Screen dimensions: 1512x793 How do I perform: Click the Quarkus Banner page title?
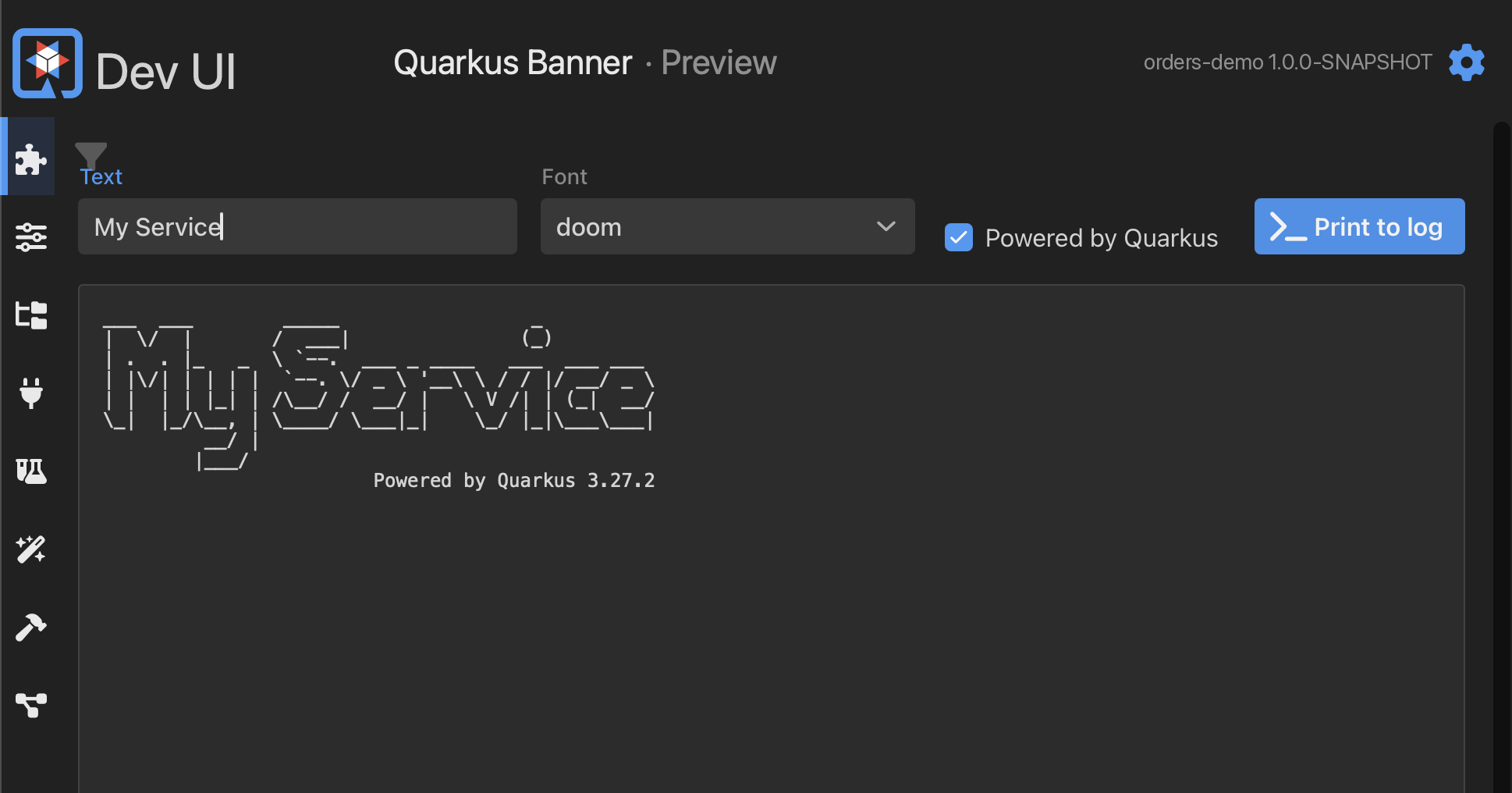pyautogui.click(x=513, y=62)
